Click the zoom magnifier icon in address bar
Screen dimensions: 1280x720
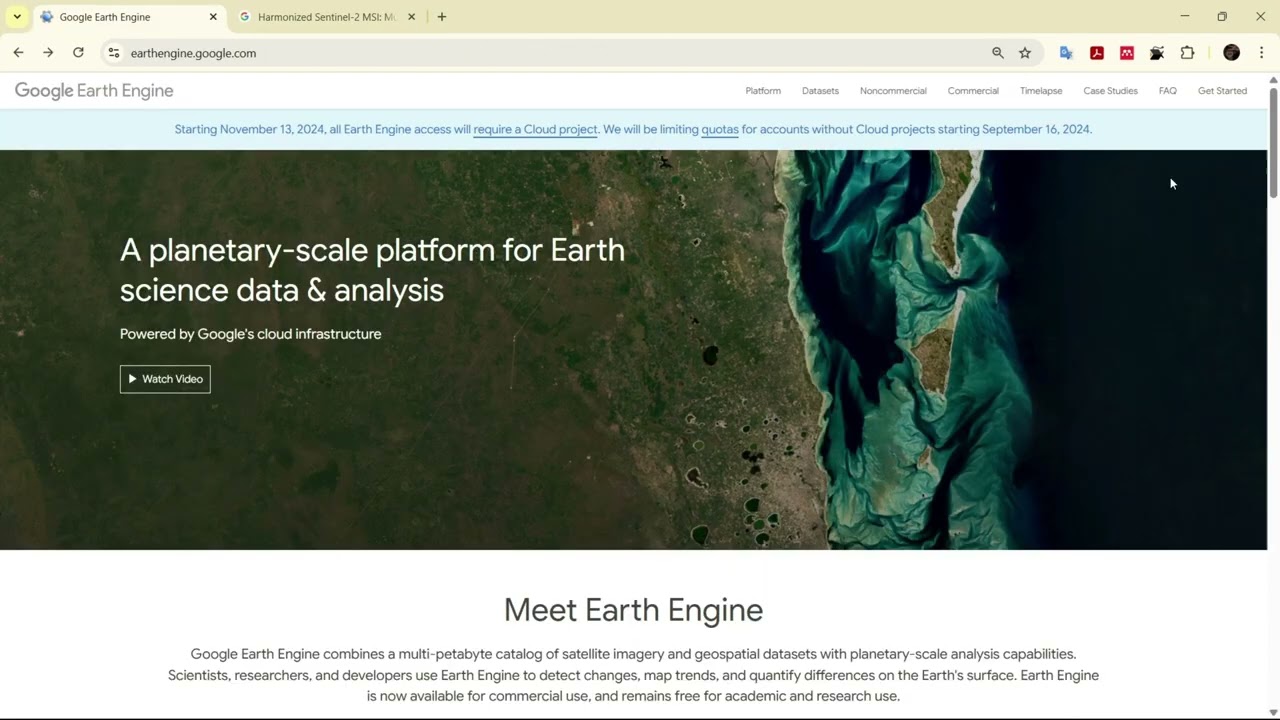coord(998,53)
